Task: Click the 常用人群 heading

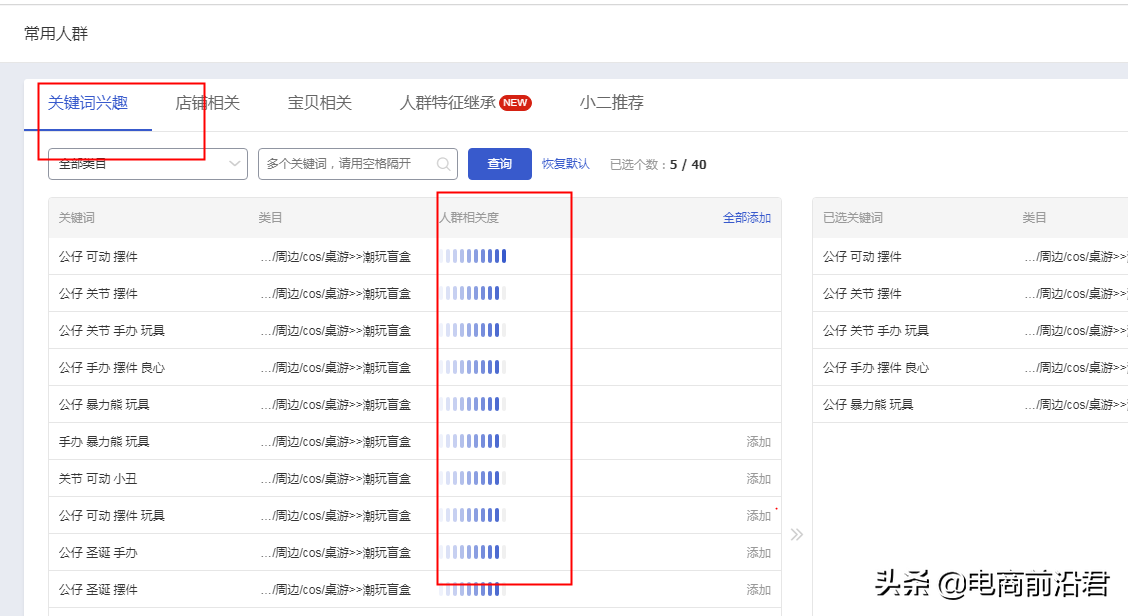Action: pos(56,34)
